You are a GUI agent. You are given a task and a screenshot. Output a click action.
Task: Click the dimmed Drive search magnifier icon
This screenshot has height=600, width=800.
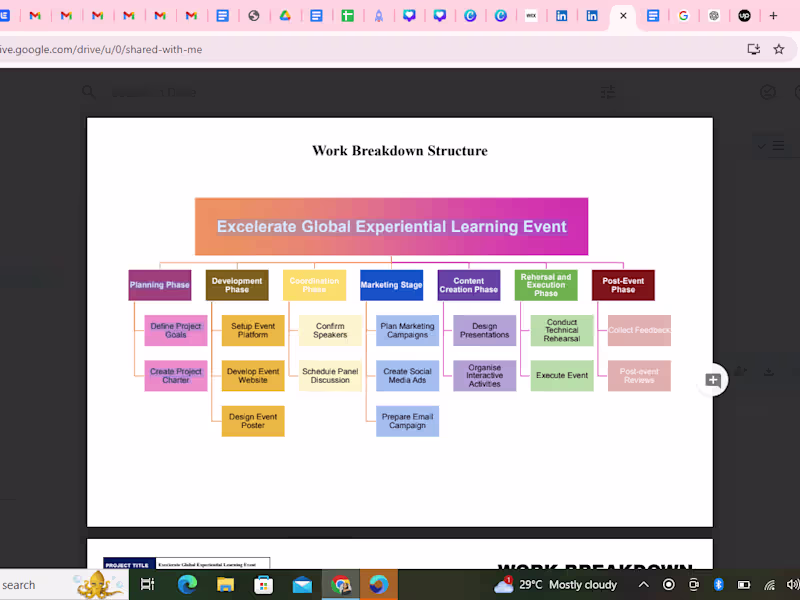tap(89, 92)
